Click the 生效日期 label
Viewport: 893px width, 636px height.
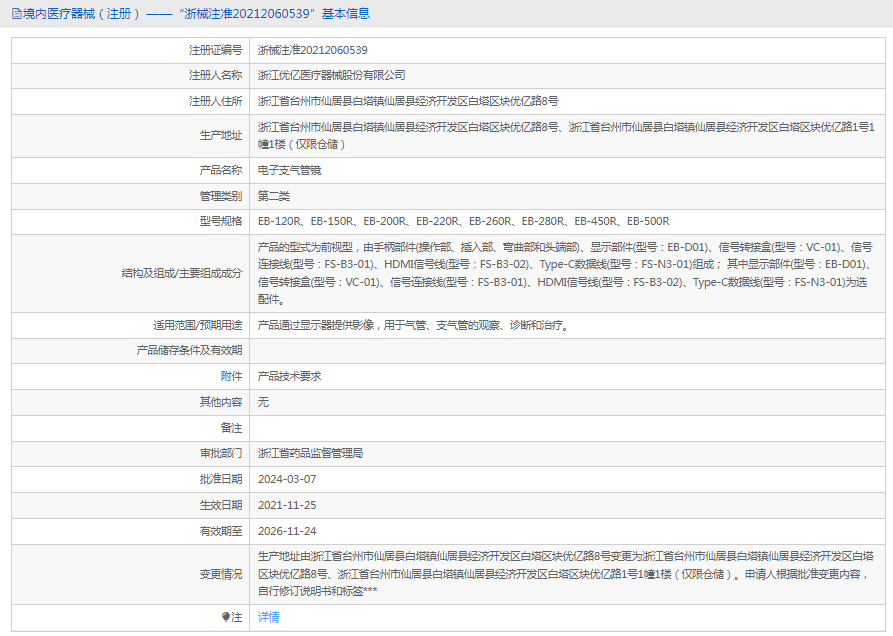220,505
